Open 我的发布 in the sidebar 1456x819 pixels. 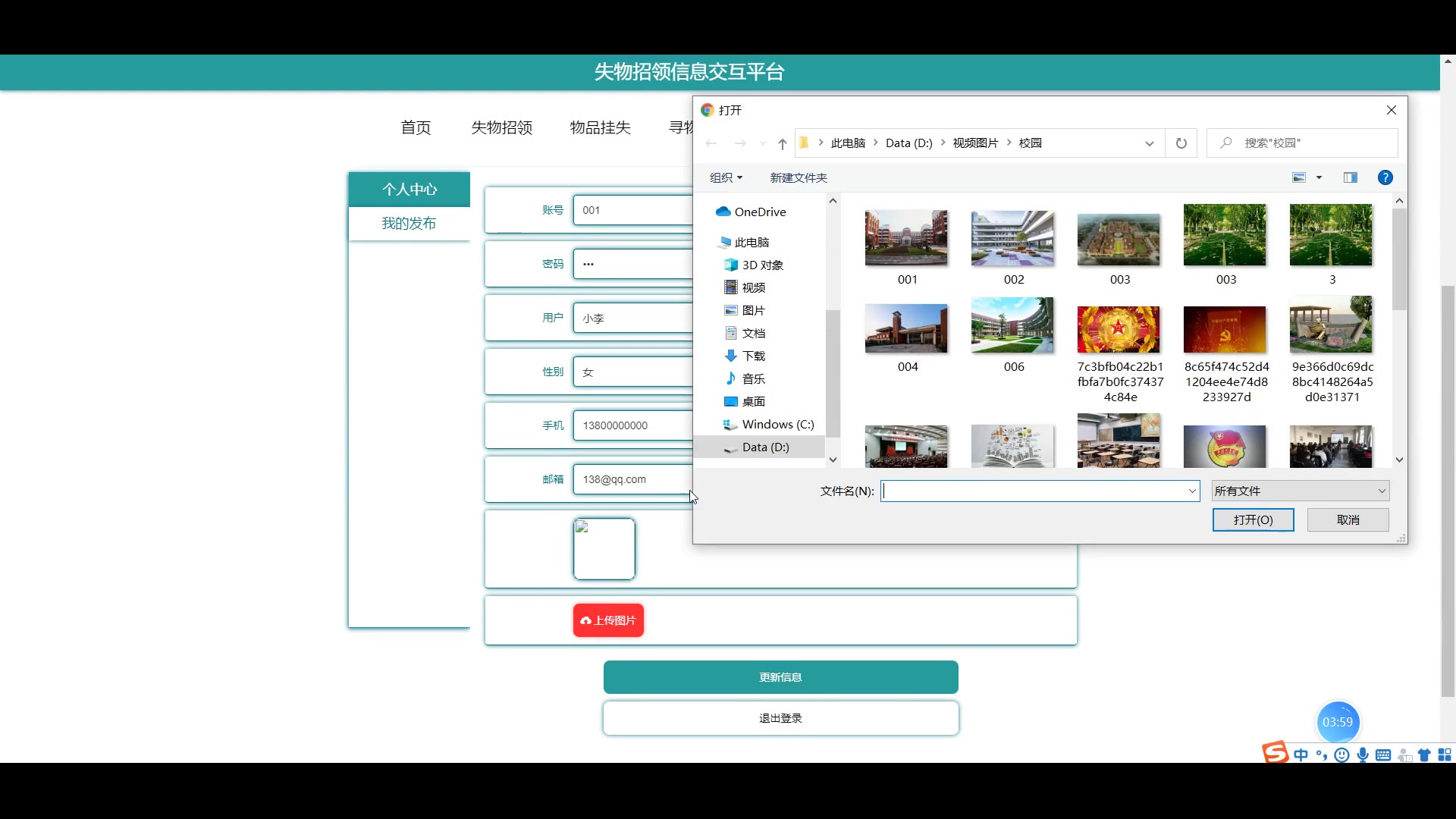[x=409, y=224]
